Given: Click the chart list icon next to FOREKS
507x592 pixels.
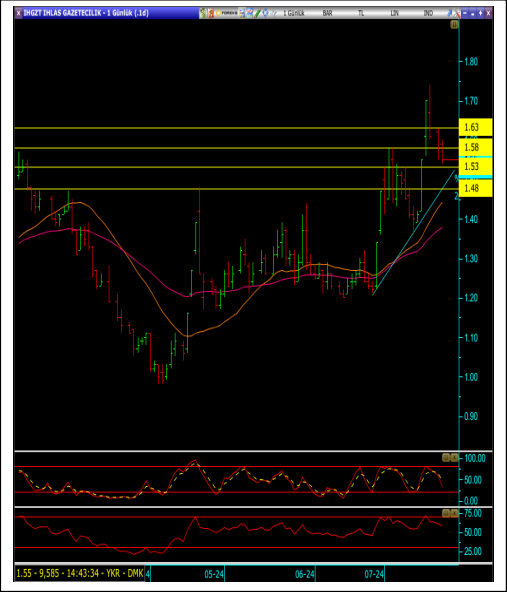Looking at the screenshot, I should [242, 13].
